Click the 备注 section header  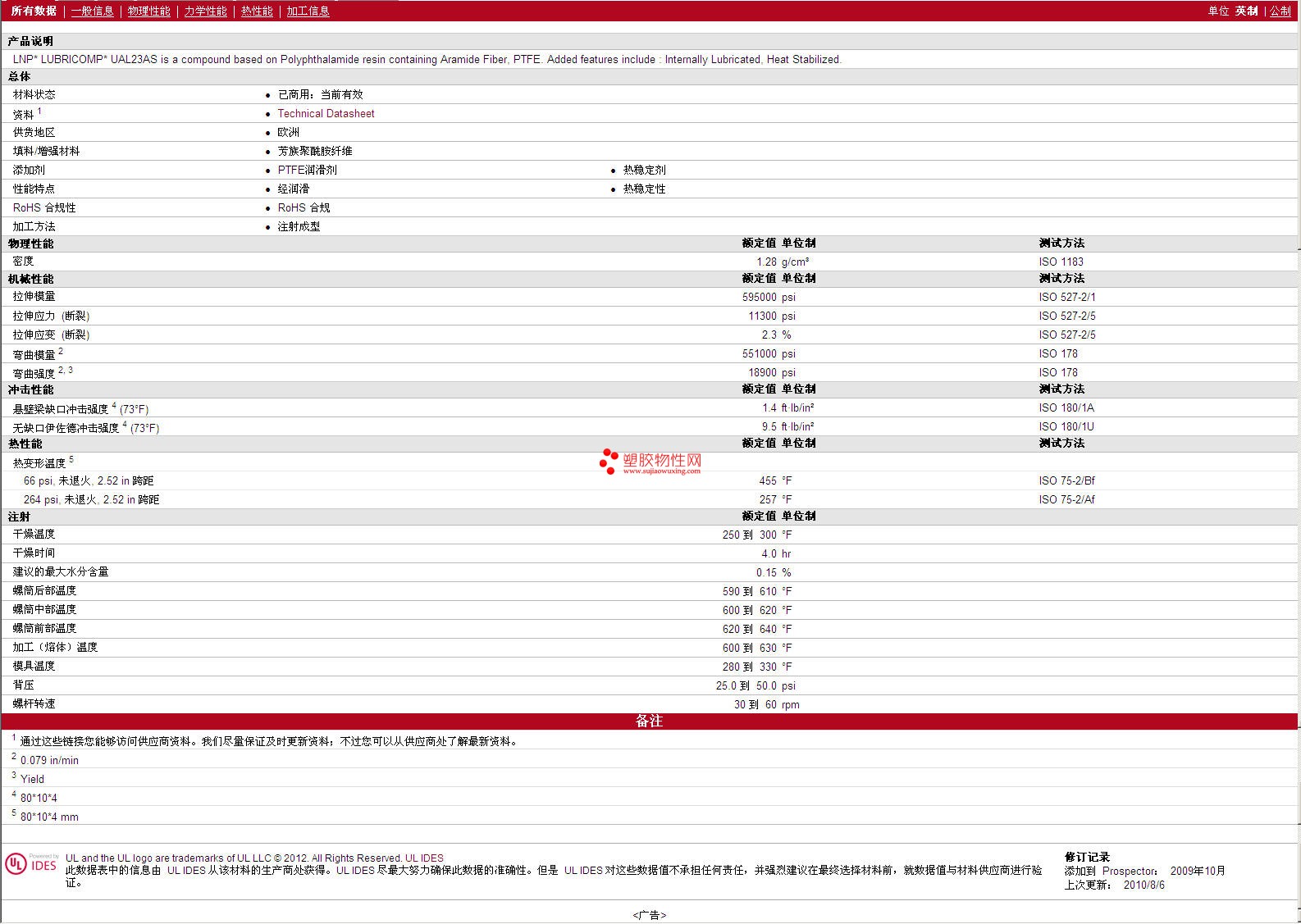[x=649, y=721]
